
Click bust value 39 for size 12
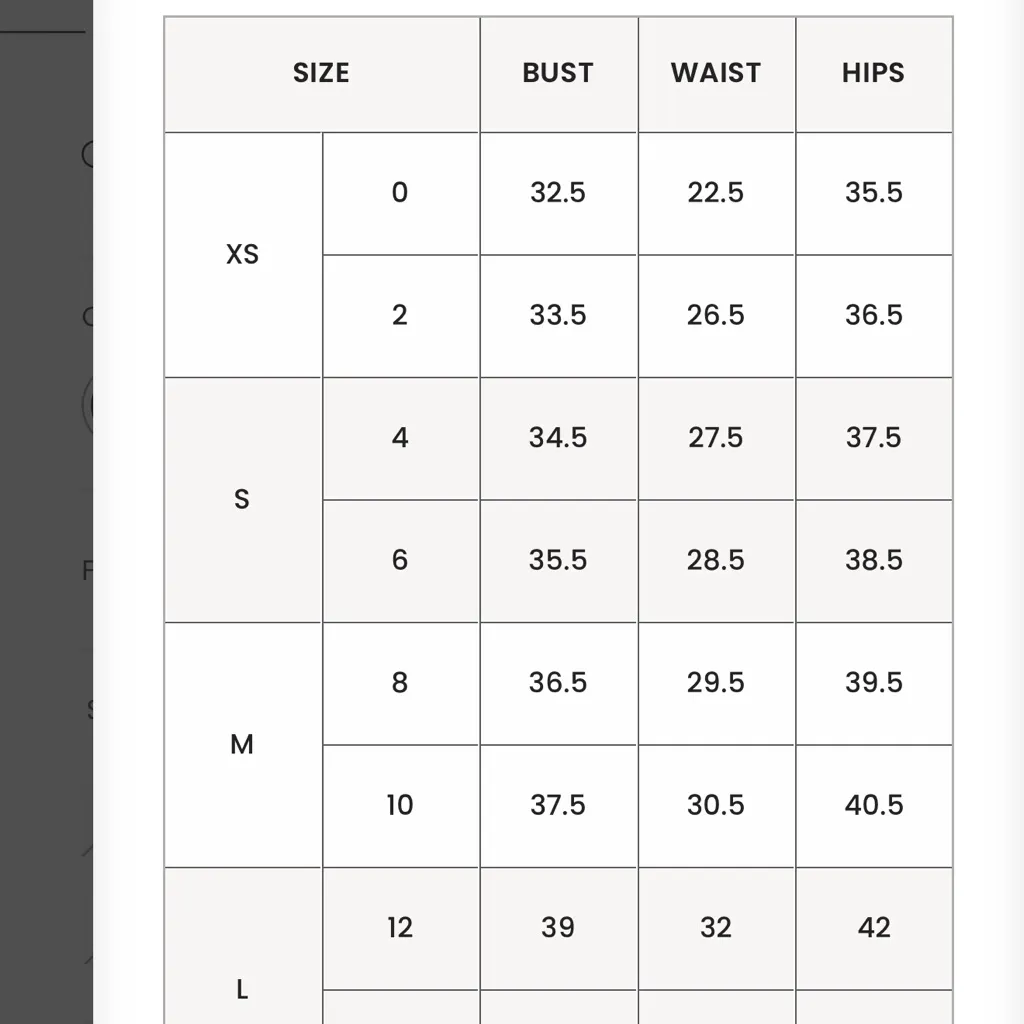[x=558, y=928]
